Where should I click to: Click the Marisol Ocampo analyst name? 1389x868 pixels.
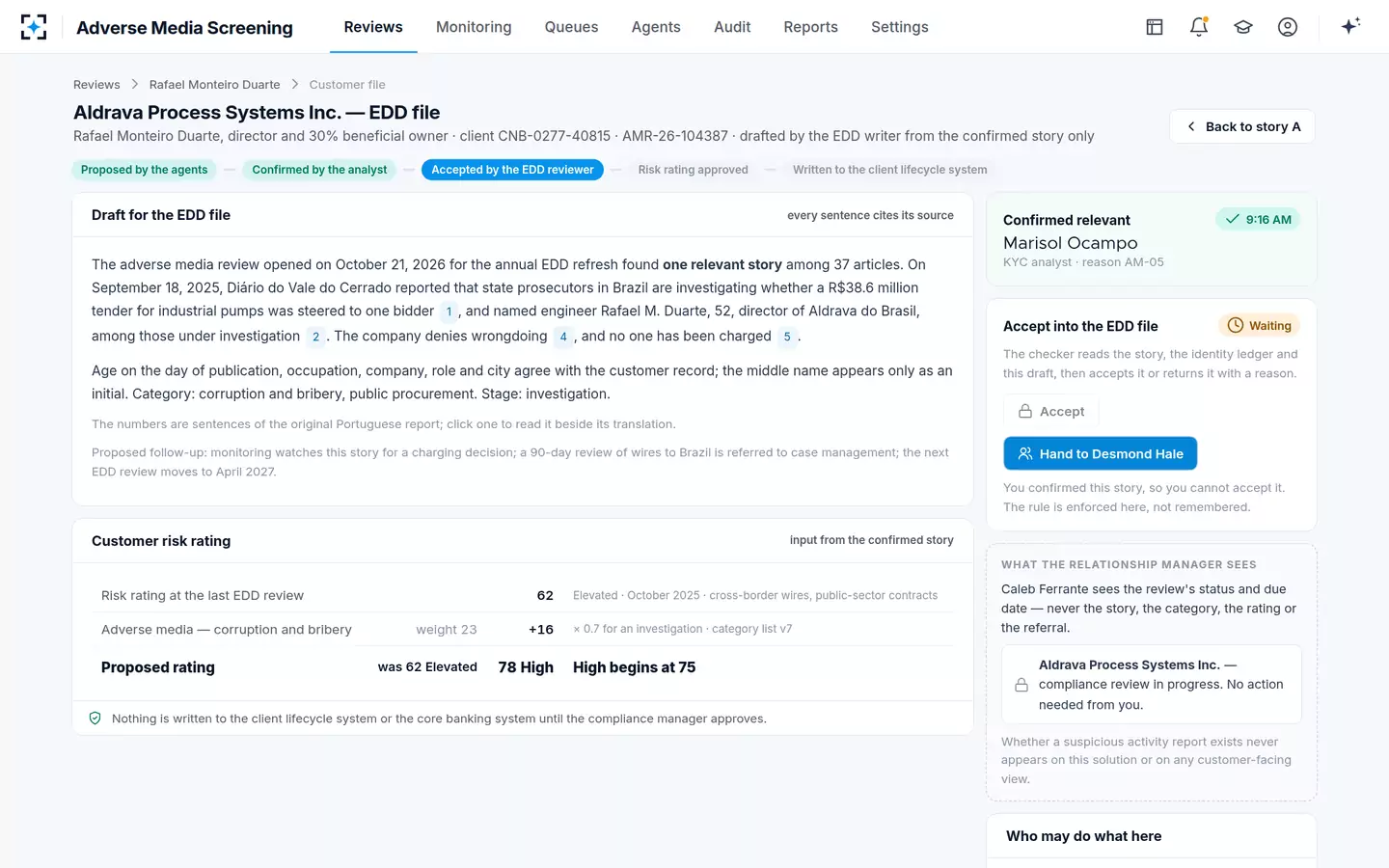pyautogui.click(x=1071, y=243)
